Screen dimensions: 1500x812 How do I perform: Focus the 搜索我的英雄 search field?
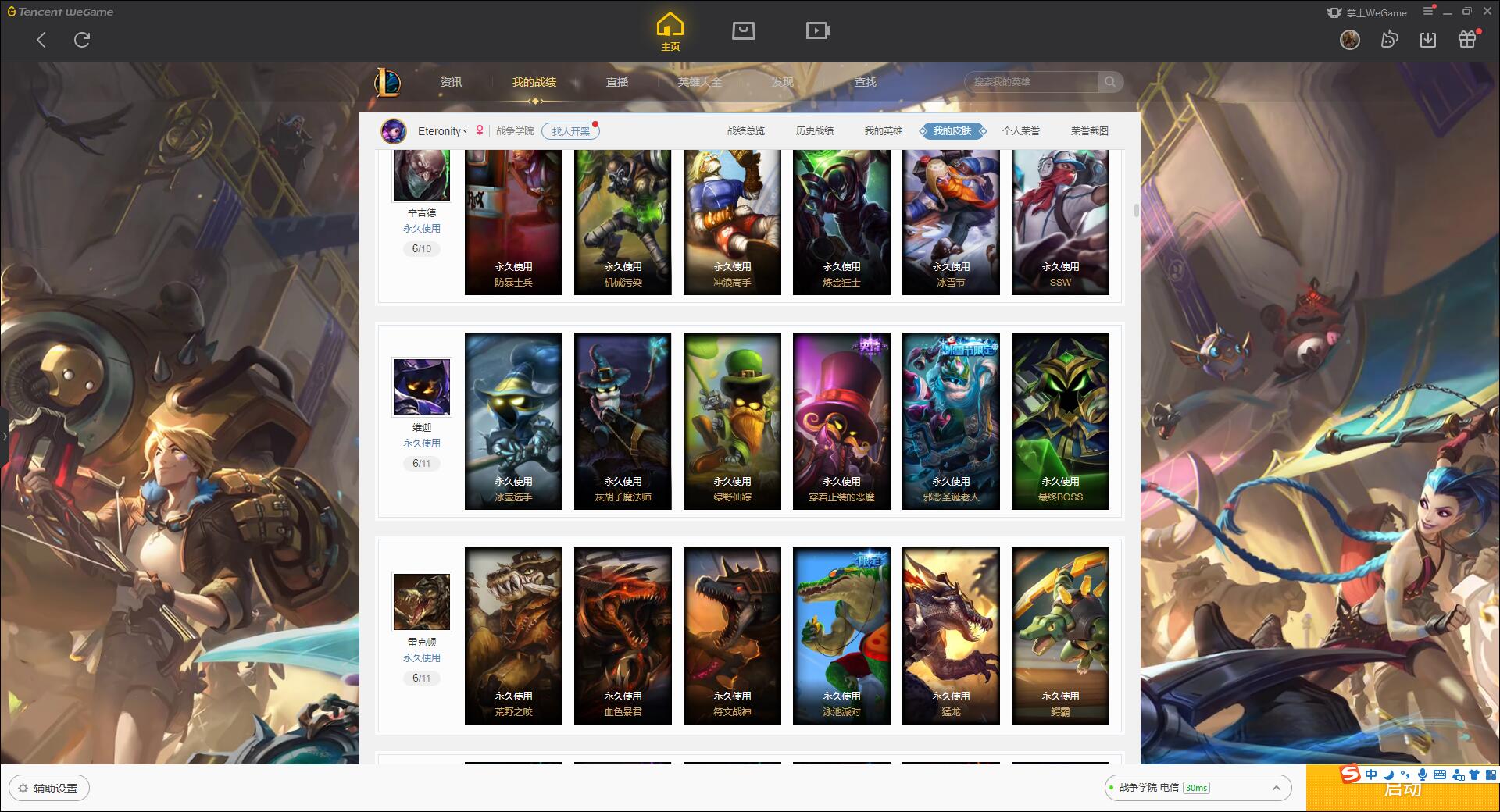1031,82
